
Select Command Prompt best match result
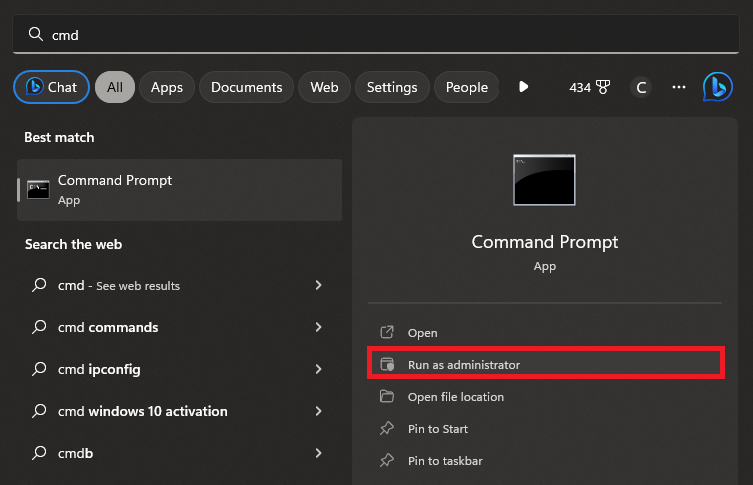point(180,189)
